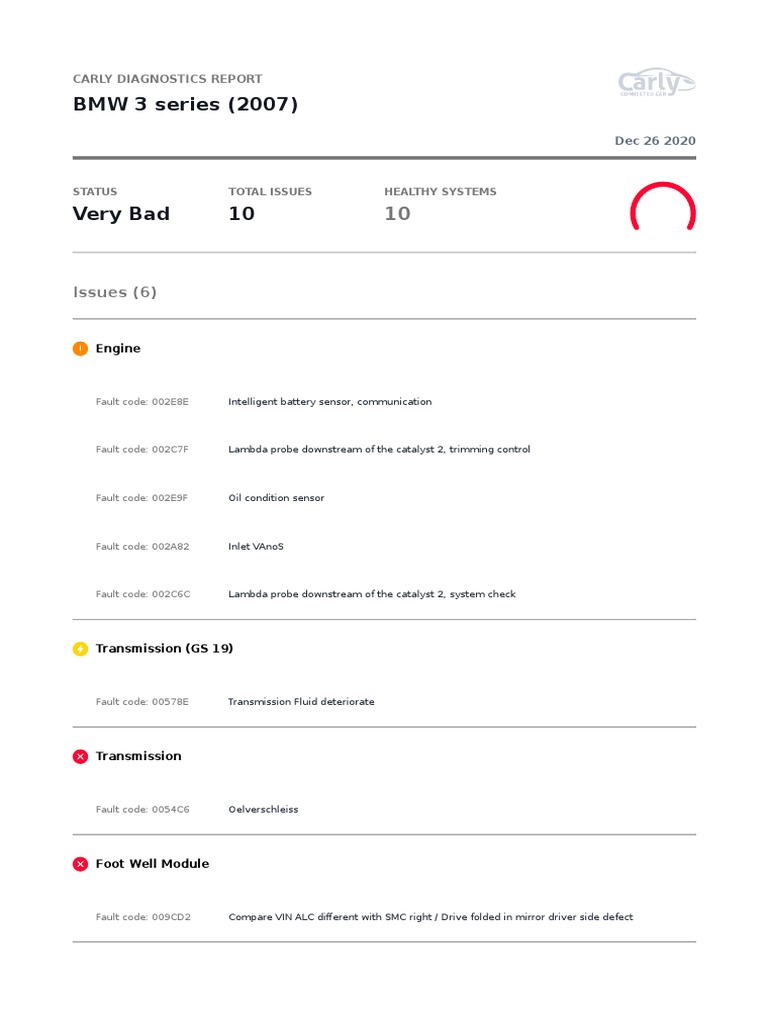Click the Oelverschleiss fault description
Viewport: 768px width, 1024px height.
pyautogui.click(x=263, y=809)
